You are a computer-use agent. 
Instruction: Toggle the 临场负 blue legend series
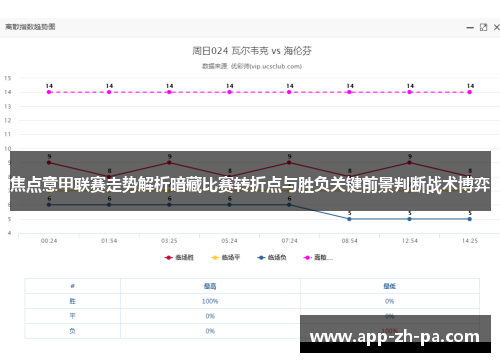pyautogui.click(x=272, y=257)
